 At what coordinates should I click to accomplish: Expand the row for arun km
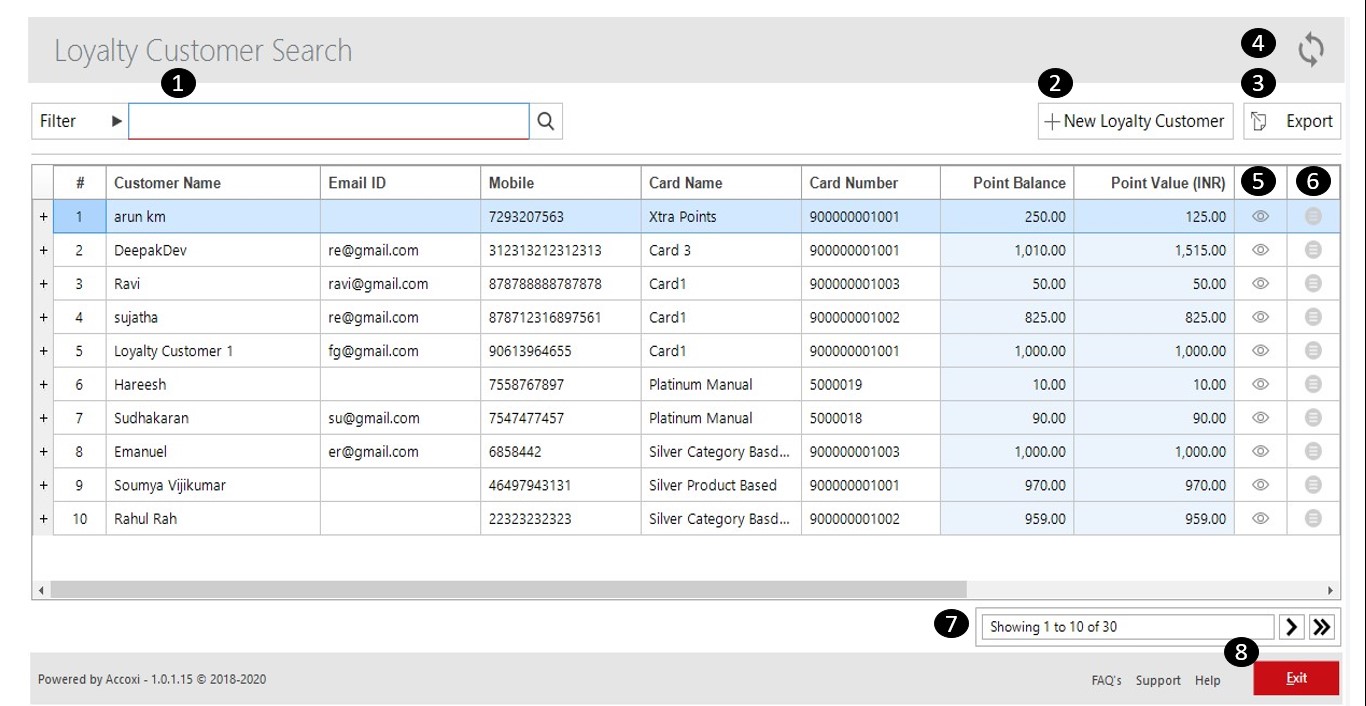tap(43, 217)
